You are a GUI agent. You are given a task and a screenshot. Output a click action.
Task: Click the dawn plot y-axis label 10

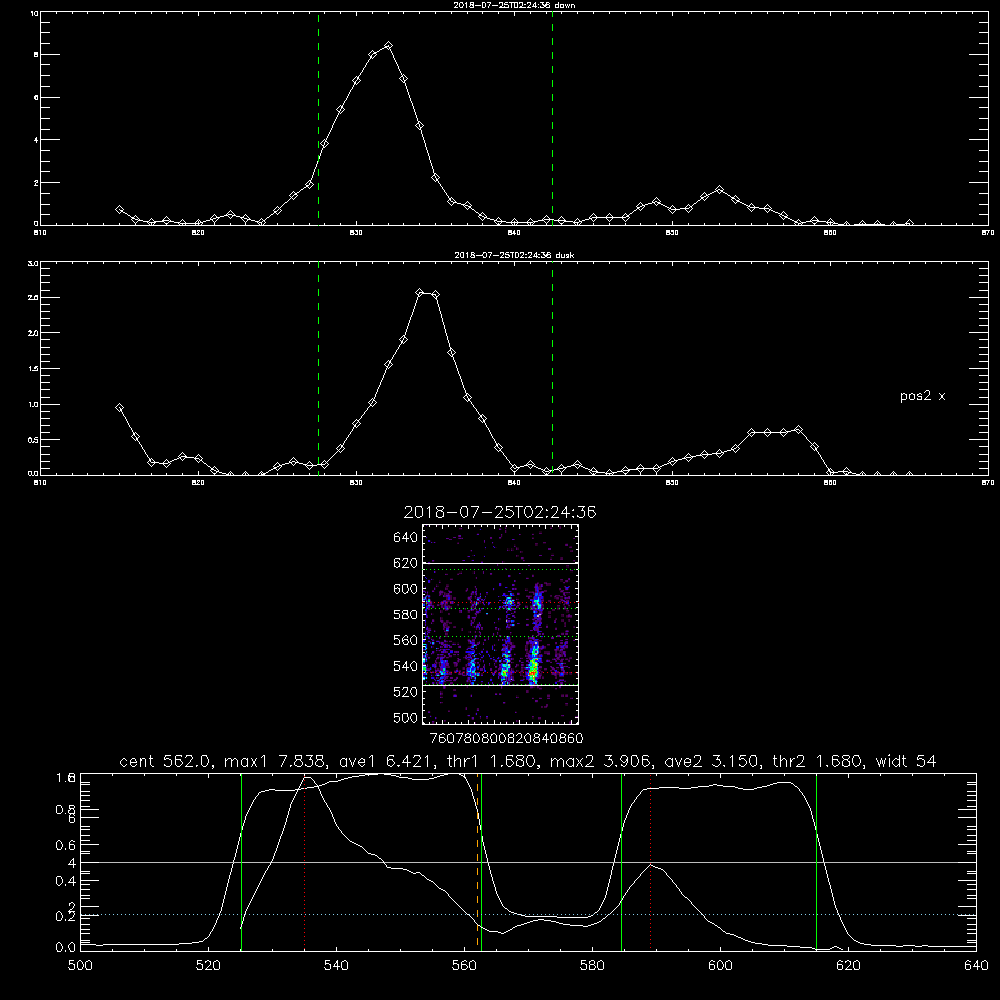pos(34,13)
